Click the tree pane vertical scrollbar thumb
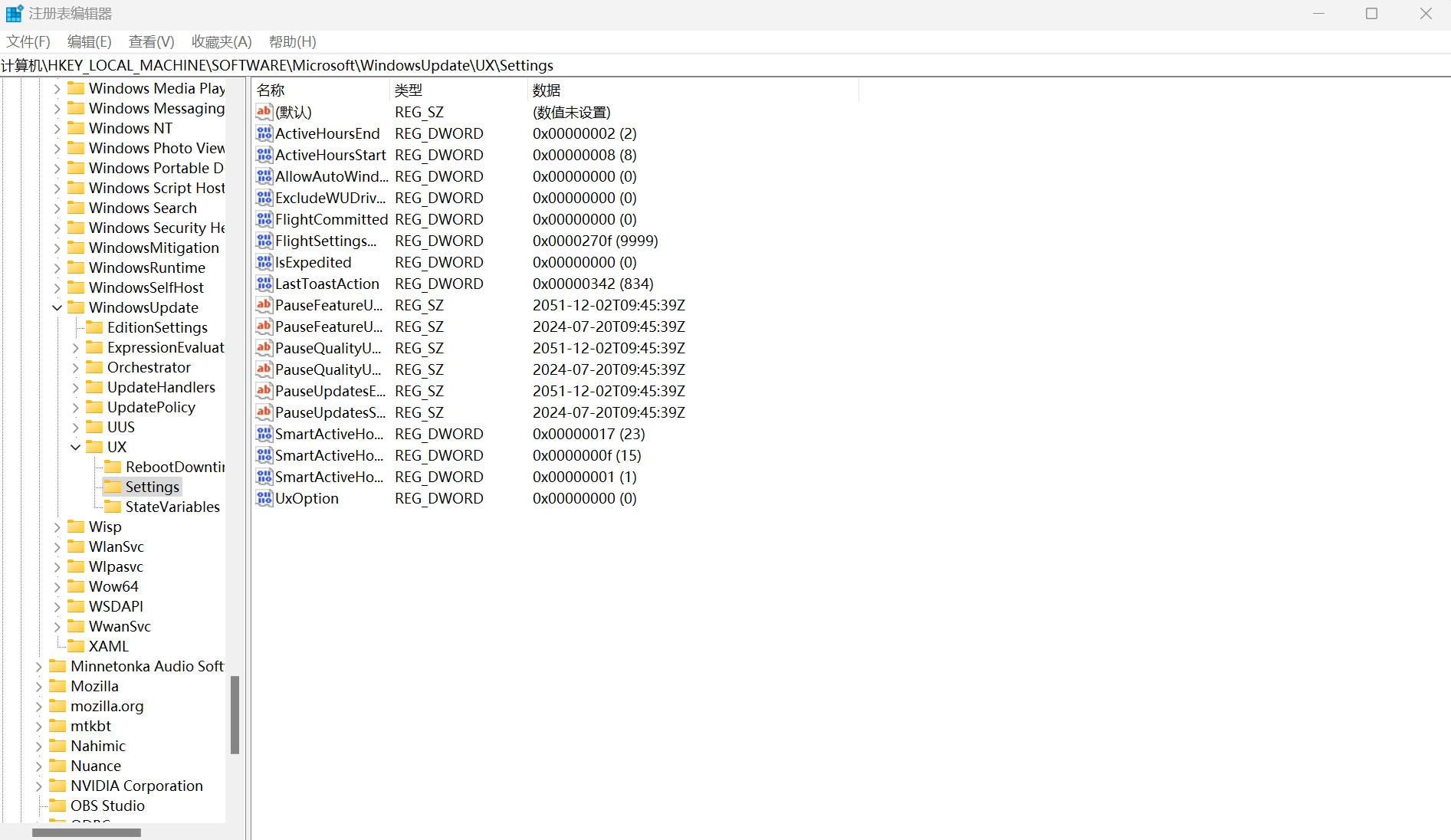 [x=235, y=714]
